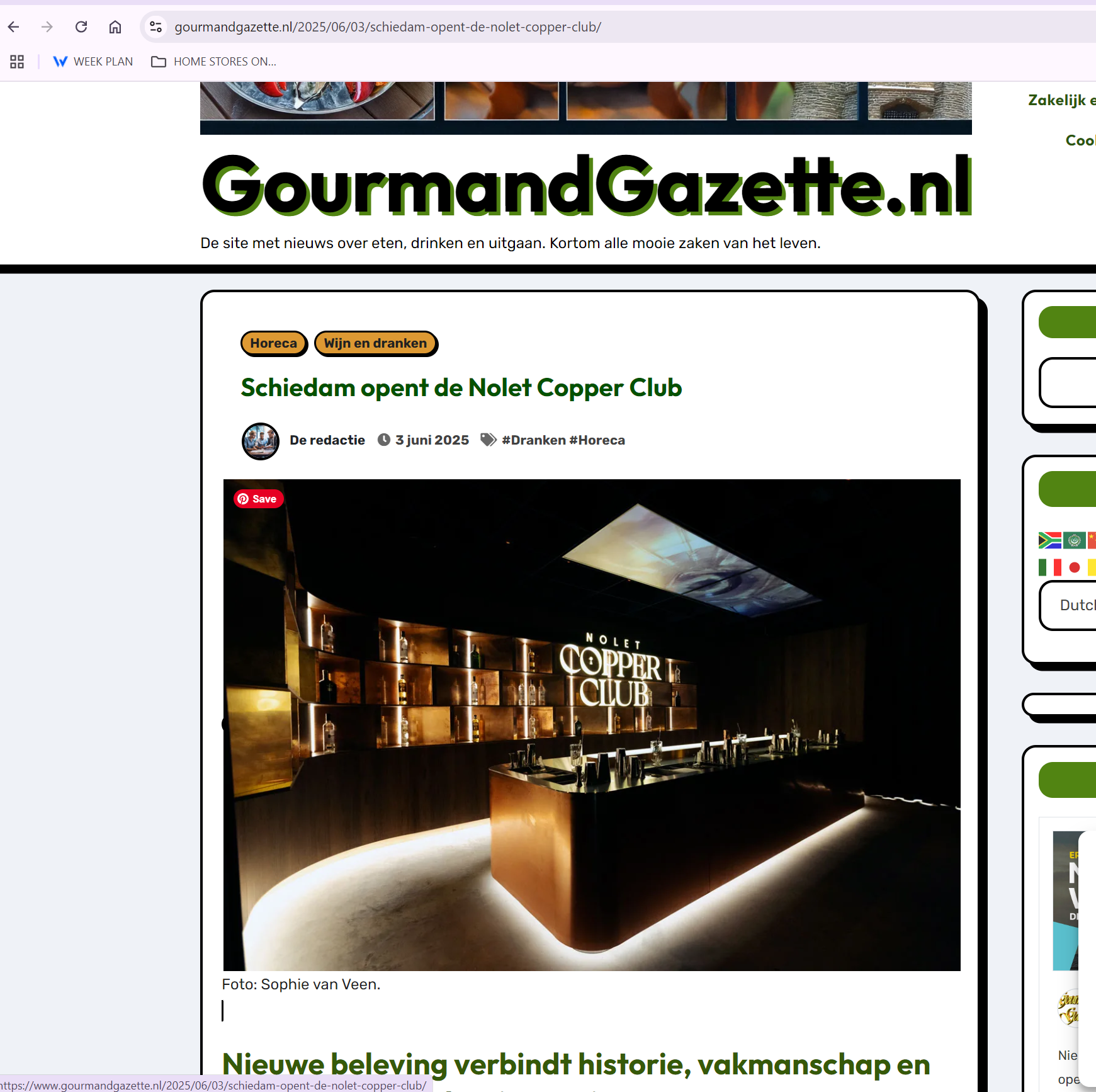The image size is (1096, 1092).
Task: Select the Arabic flag language
Action: tap(1075, 540)
